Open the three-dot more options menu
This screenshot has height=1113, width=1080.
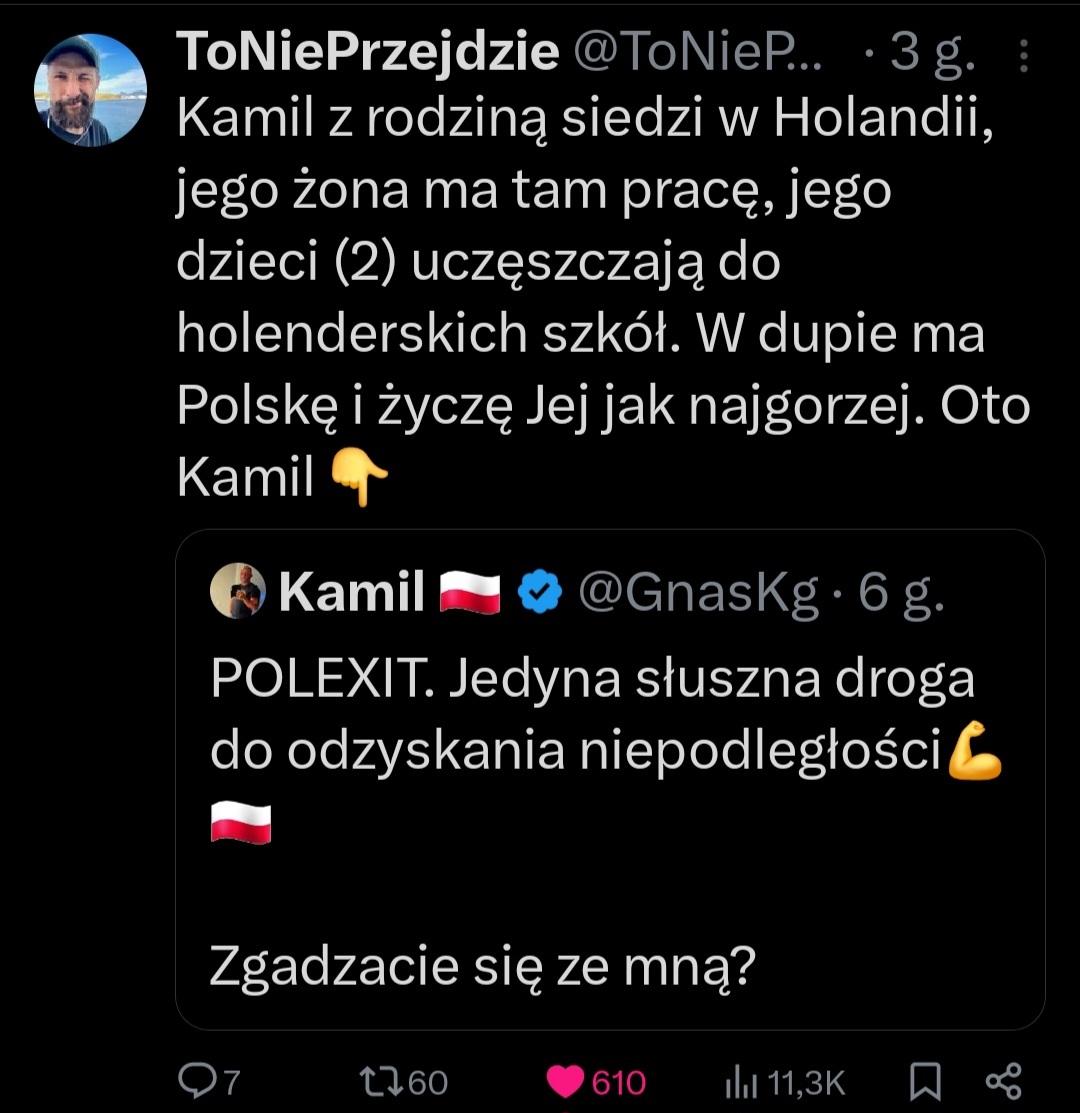point(1024,56)
